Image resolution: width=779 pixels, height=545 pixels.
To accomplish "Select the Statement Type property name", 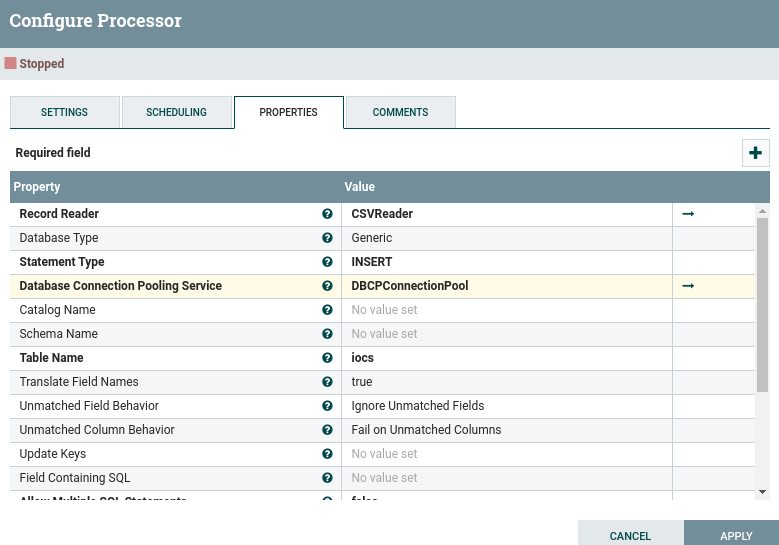I will click(62, 262).
